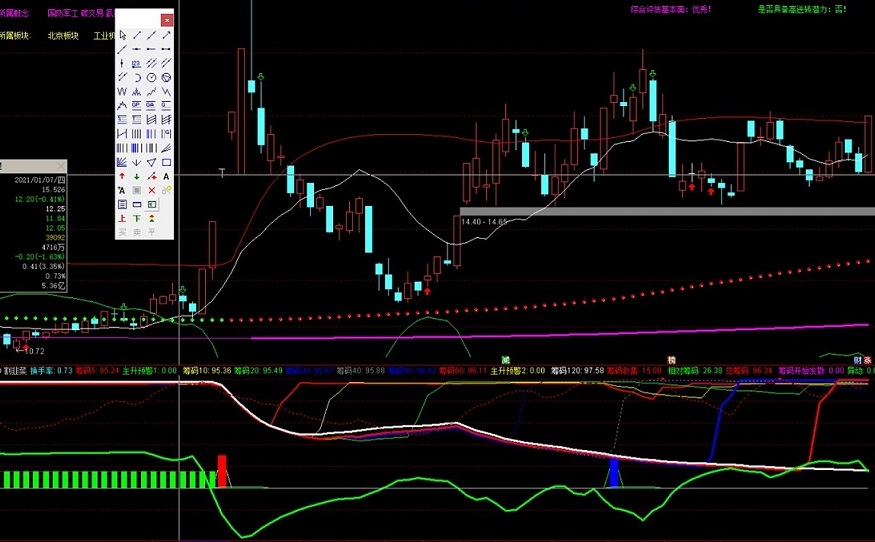This screenshot has height=542, width=875.
Task: Select the circle with clock hand tool
Action: (x=151, y=77)
